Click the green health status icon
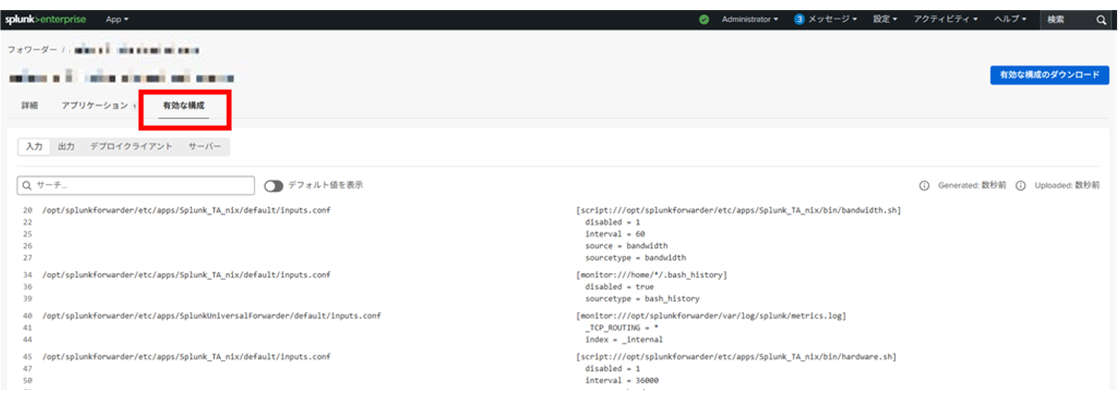The width and height of the screenshot is (1119, 400). [704, 19]
